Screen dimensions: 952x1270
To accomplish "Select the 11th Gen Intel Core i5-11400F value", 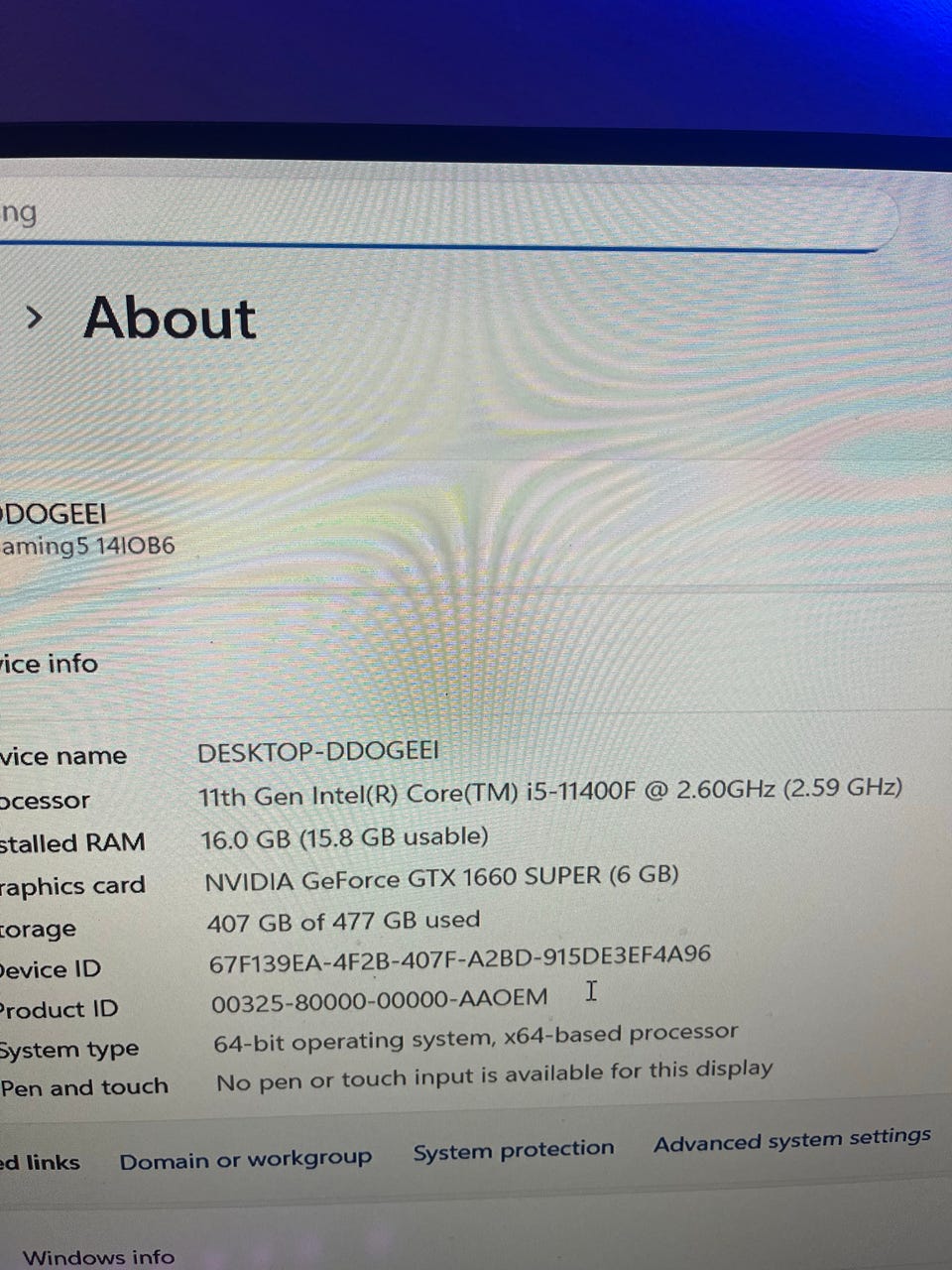I will coord(550,792).
